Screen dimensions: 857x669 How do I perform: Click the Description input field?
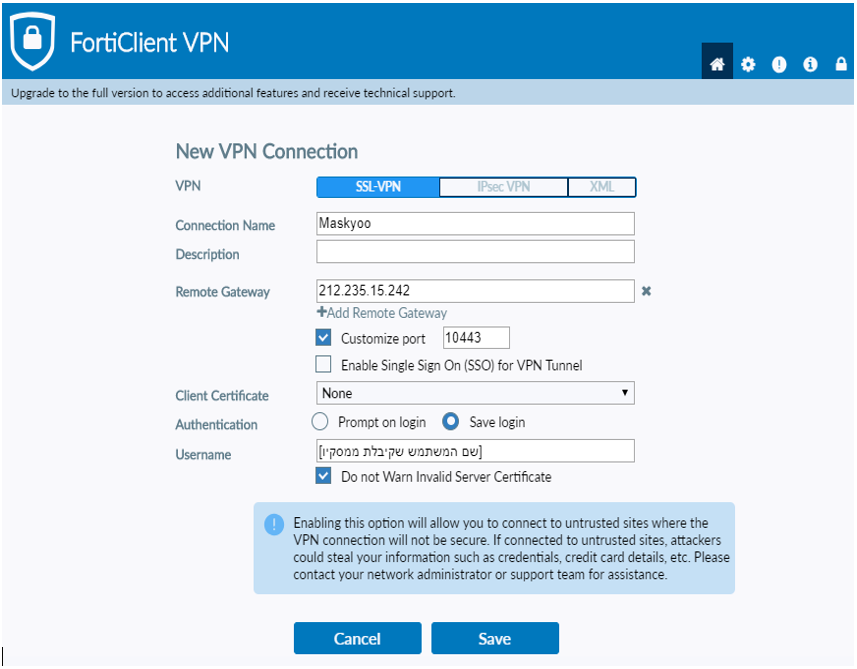click(x=475, y=252)
